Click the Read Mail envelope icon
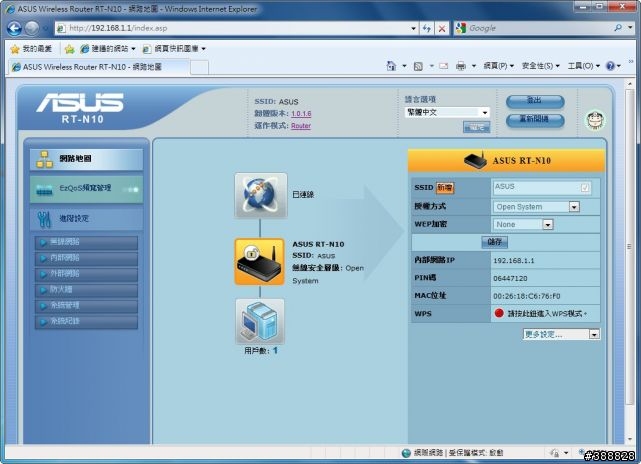Screen dimensions: 641x464 tap(444, 66)
